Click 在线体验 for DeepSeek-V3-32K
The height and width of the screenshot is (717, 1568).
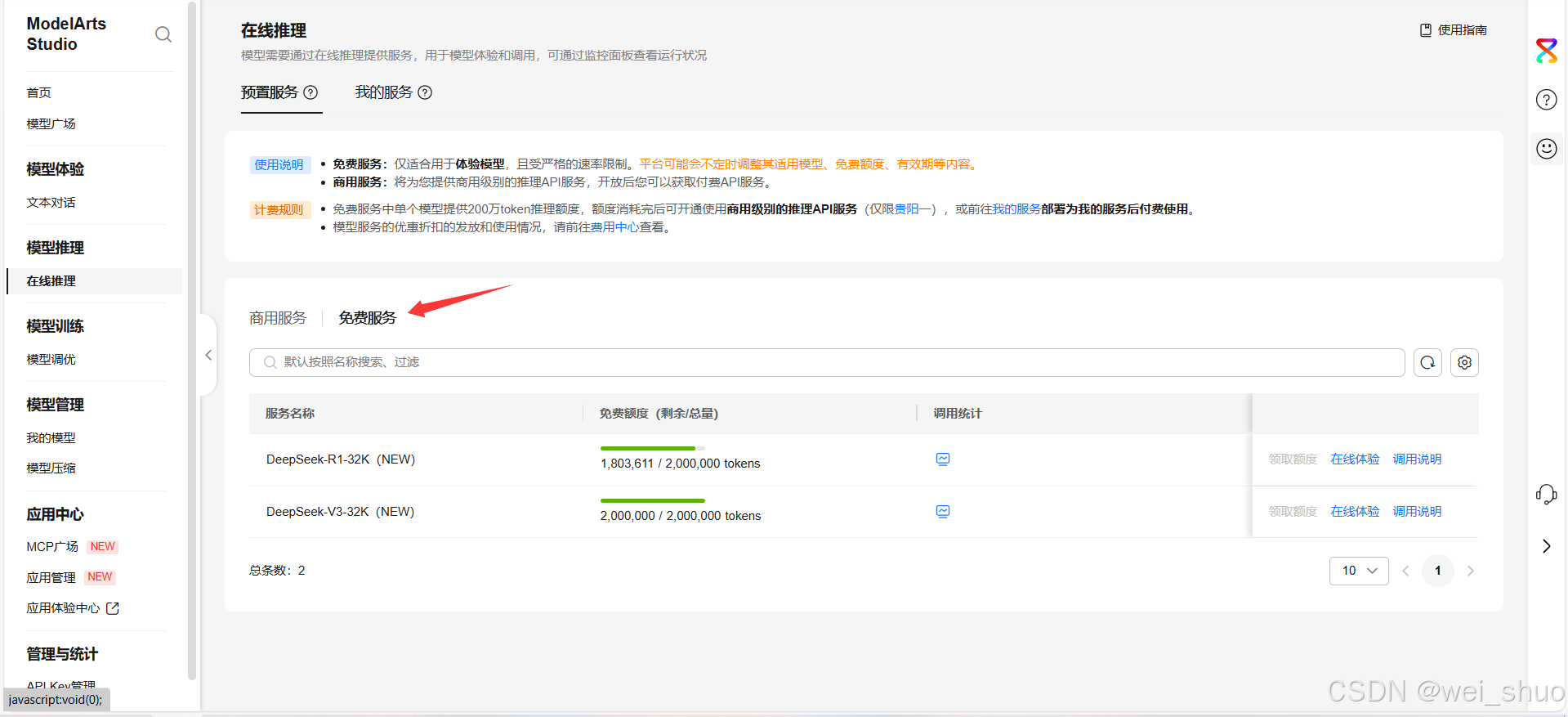click(x=1355, y=512)
